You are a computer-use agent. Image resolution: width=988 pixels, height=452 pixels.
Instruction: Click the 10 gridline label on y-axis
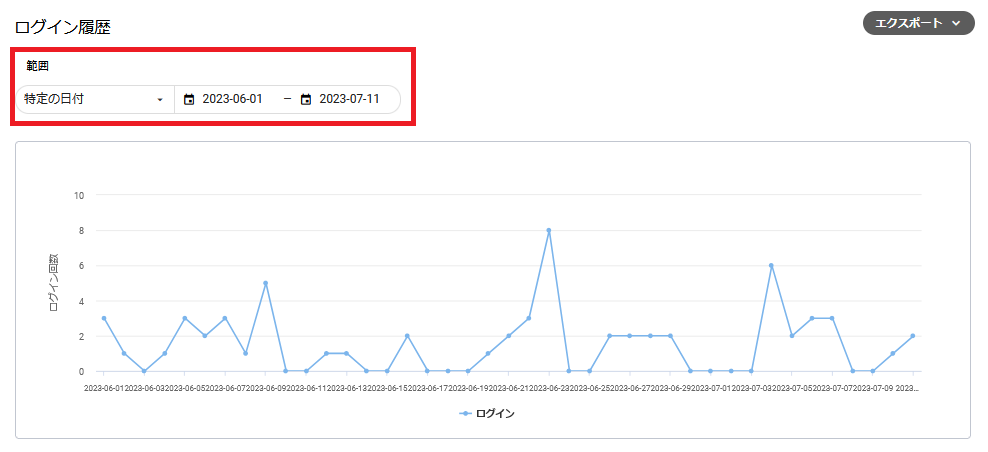[x=79, y=195]
